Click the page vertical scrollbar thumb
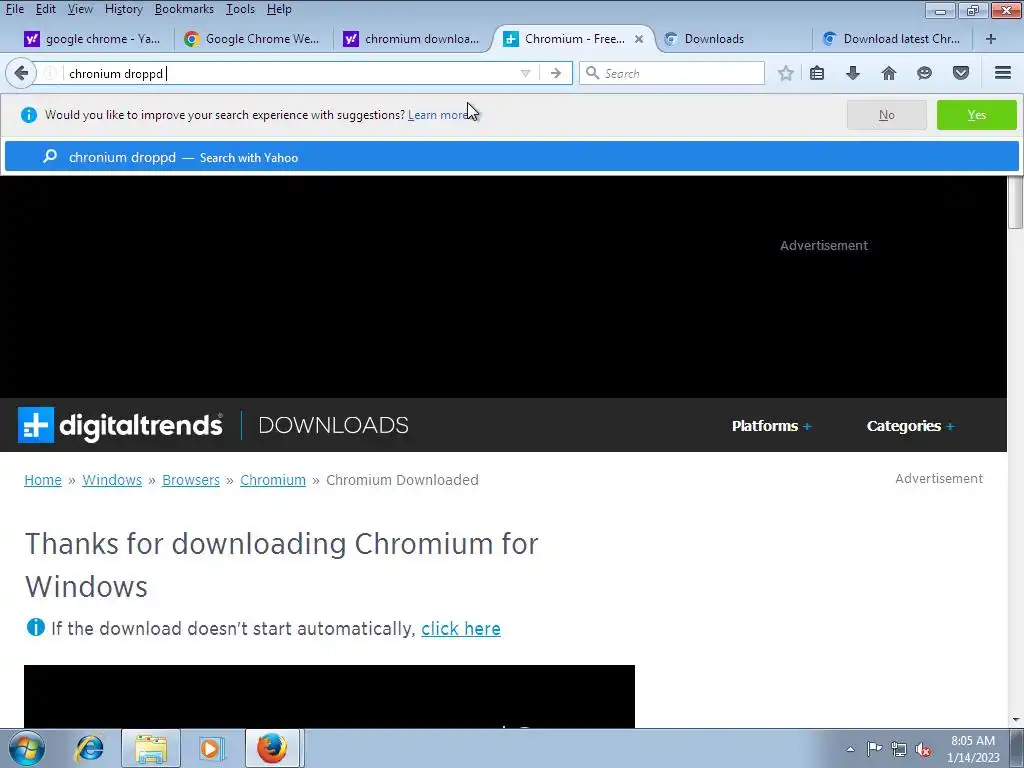The height and width of the screenshot is (768, 1024). pyautogui.click(x=1016, y=202)
